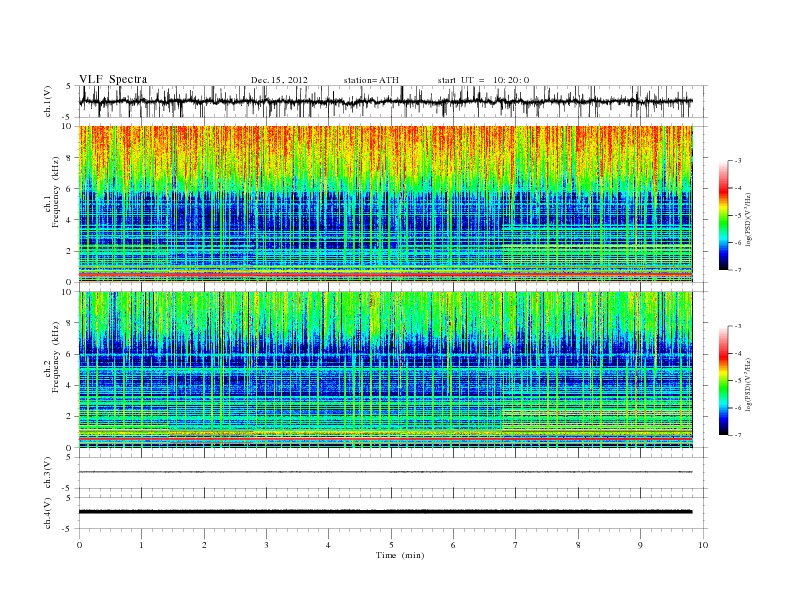Click the ch.2 spectrogram colorbar

[x=723, y=380]
